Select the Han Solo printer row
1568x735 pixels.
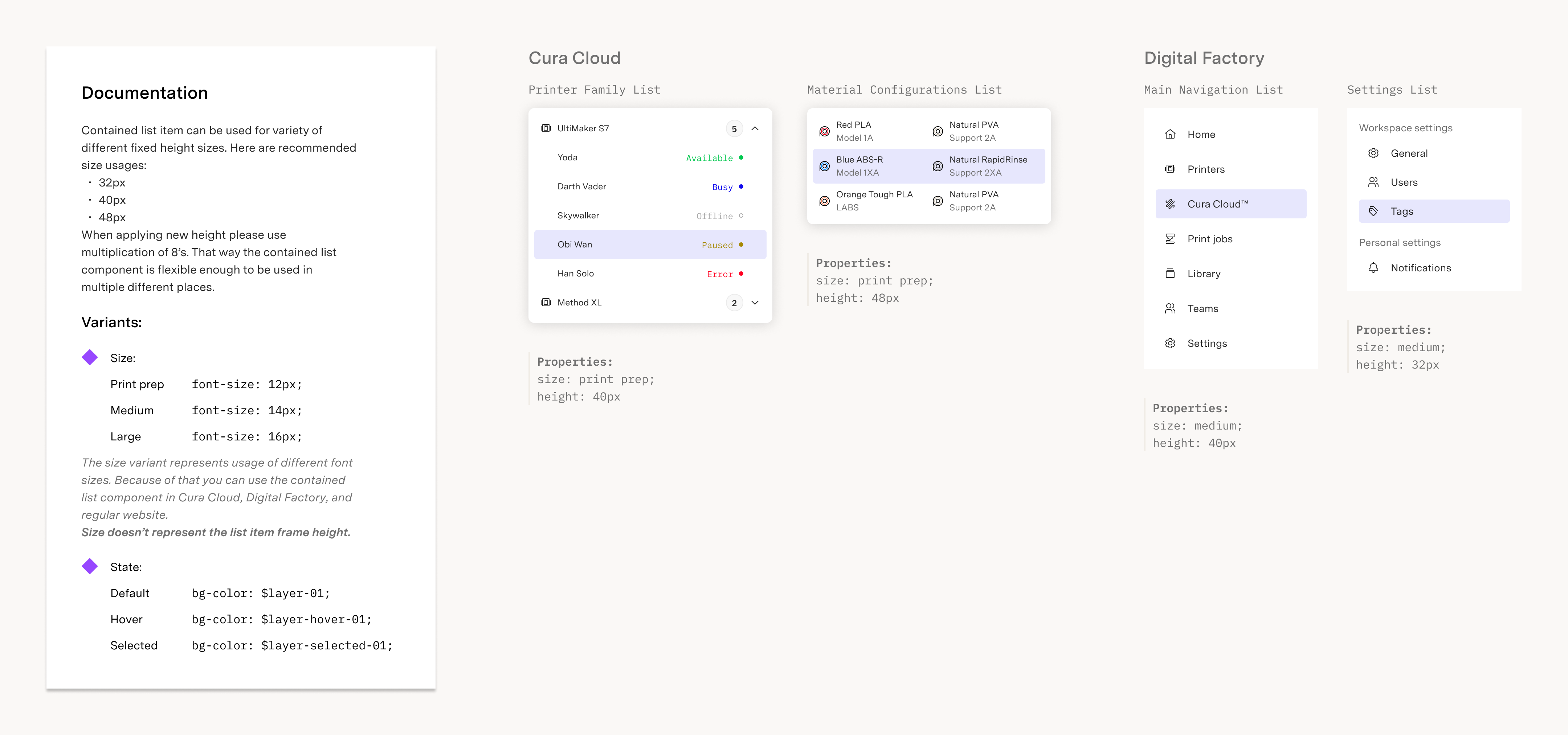click(650, 274)
